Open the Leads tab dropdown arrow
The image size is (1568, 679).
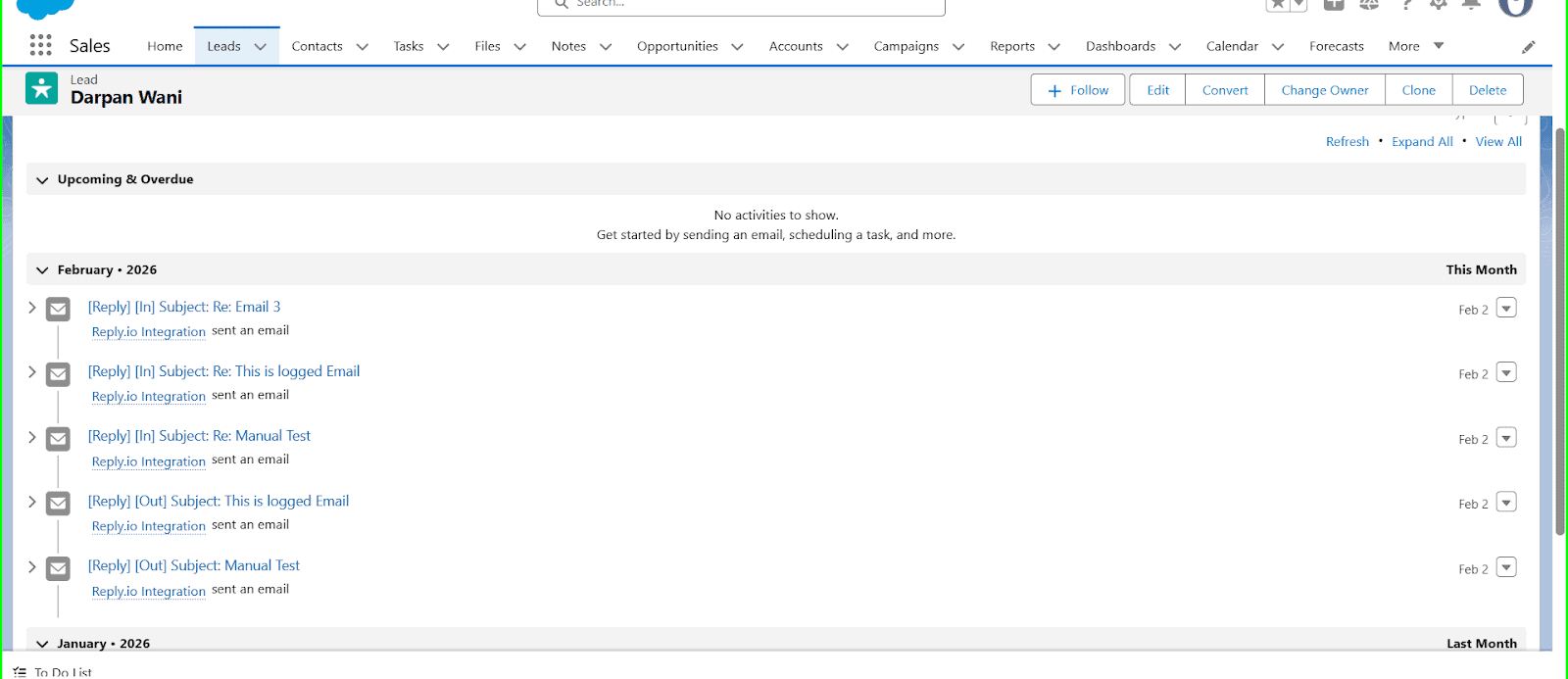tap(261, 46)
